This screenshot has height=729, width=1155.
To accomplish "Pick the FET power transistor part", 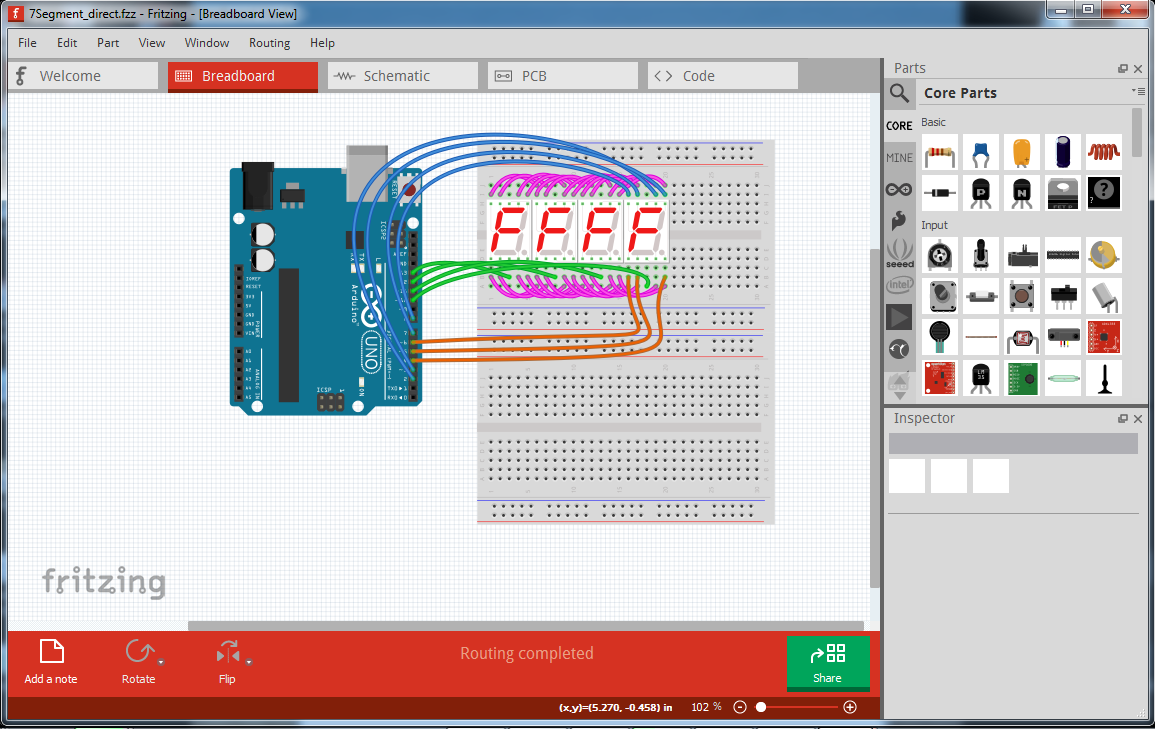I will tap(1063, 193).
